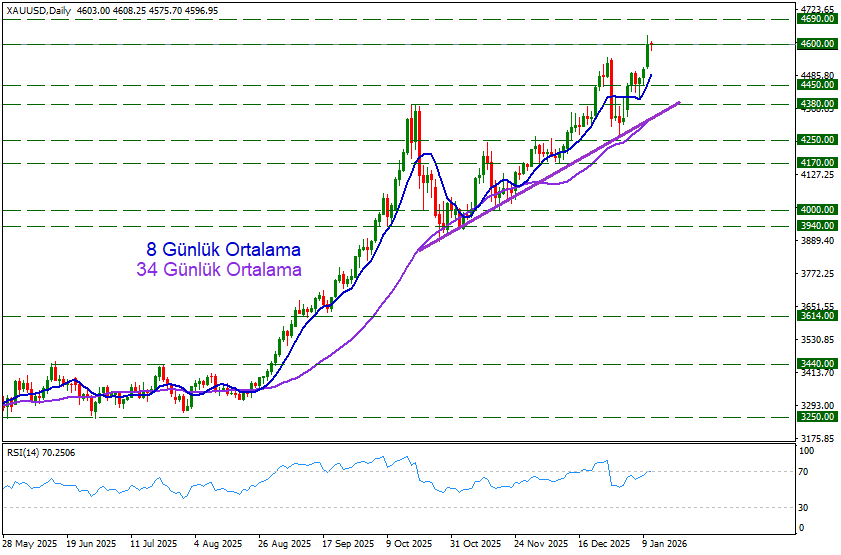Select the 4600.00 price level label
This screenshot has height=555, width=841.
point(817,44)
